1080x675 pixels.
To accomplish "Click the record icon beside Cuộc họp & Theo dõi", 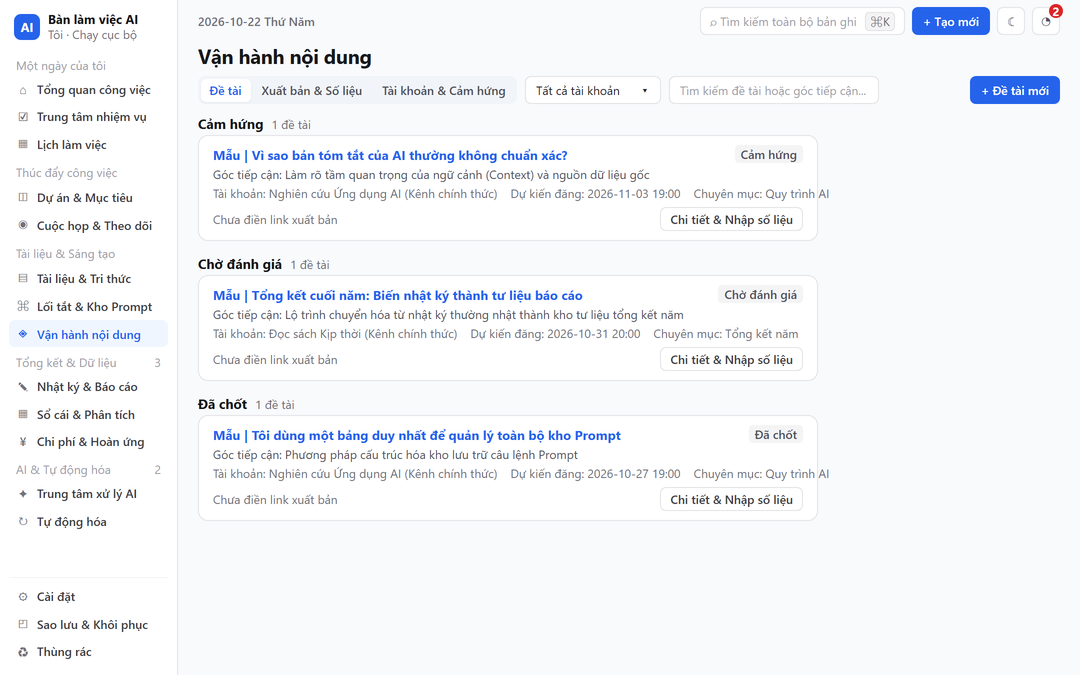I will (x=23, y=225).
